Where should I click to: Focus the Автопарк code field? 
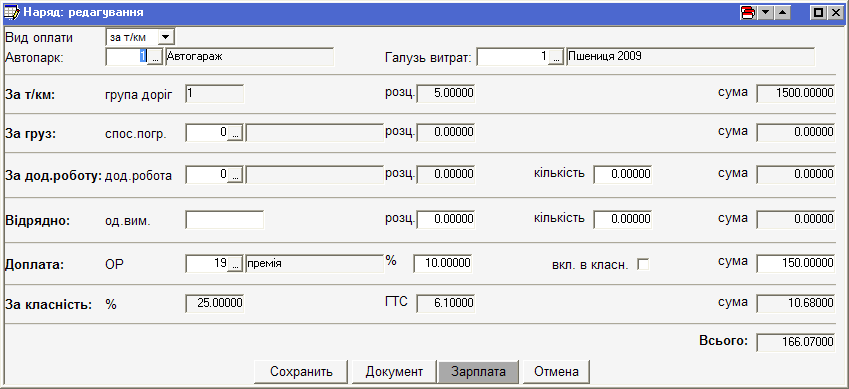click(127, 57)
